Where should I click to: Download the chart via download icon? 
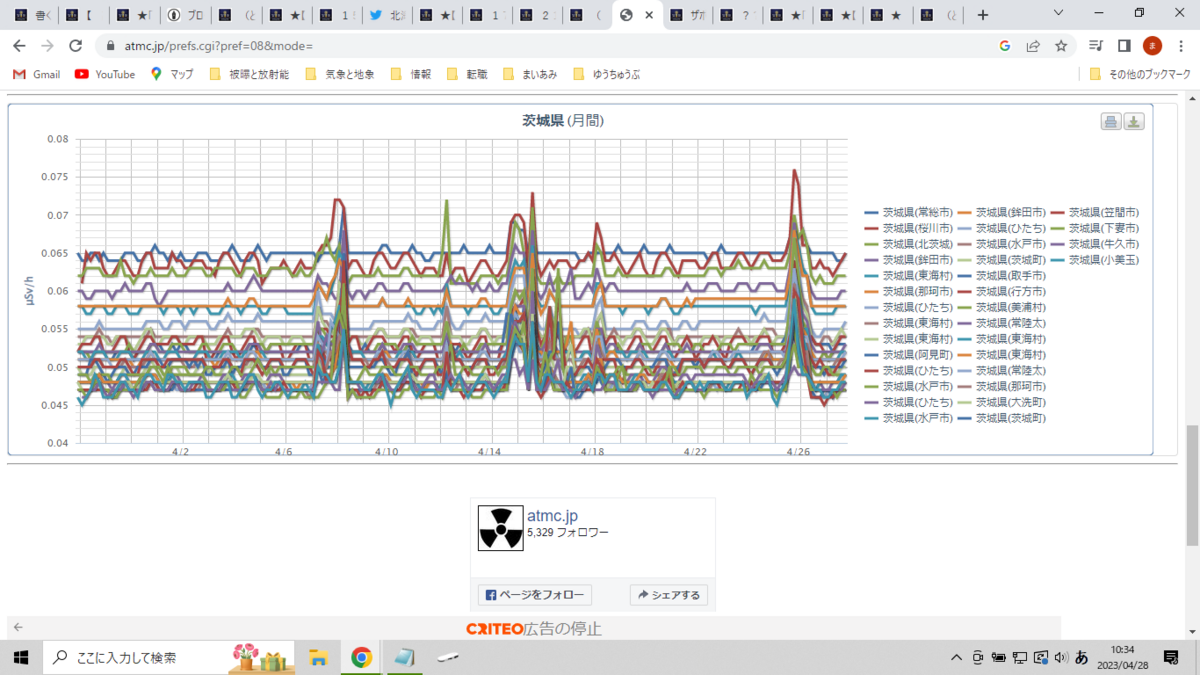click(x=1134, y=122)
